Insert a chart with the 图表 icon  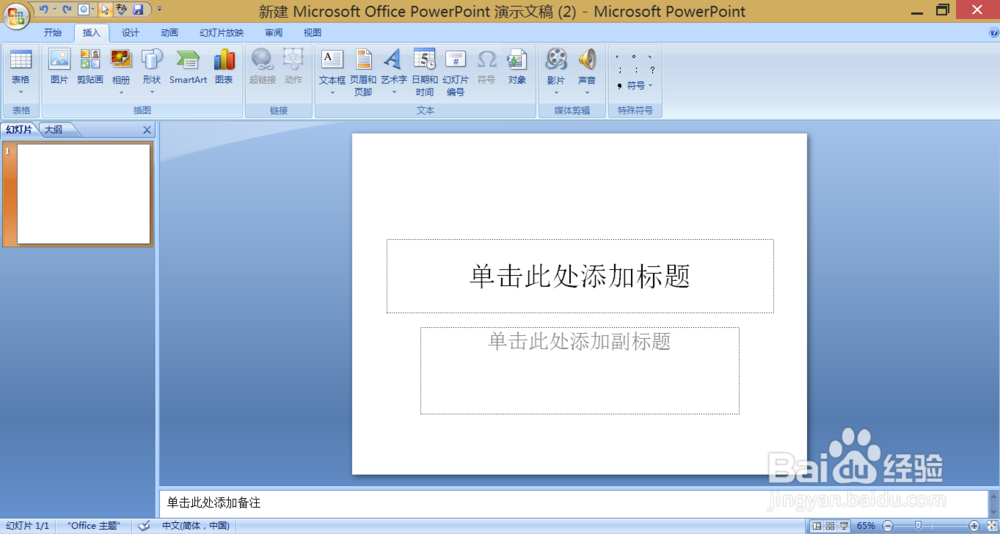(x=224, y=67)
